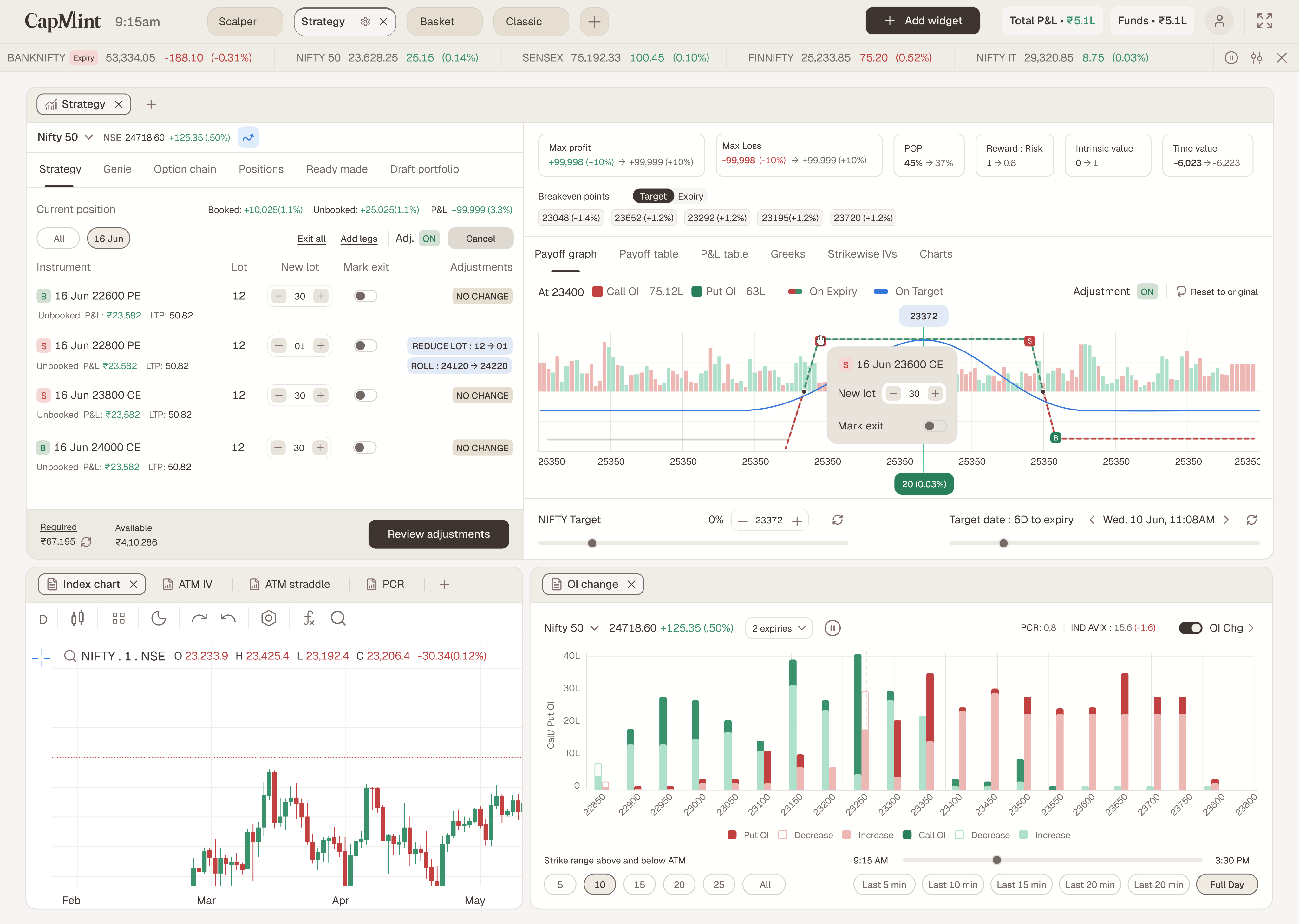Decrease new lot for 22600 PE

279,296
